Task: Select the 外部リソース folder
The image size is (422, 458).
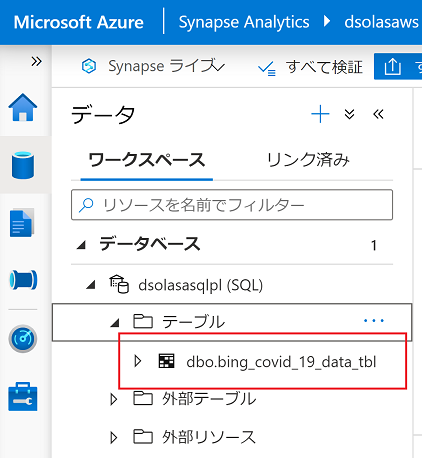Action: pos(209,437)
